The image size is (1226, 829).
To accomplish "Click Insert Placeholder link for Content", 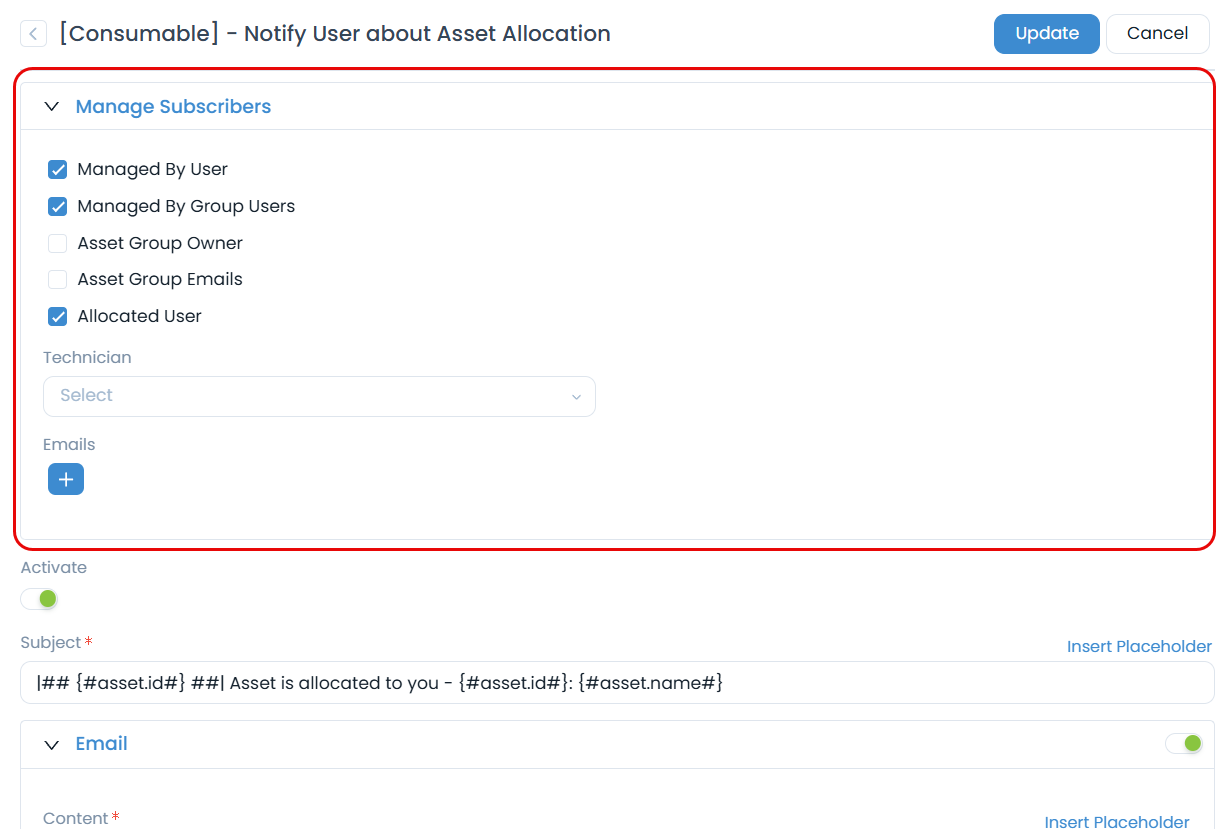I will [x=1117, y=822].
